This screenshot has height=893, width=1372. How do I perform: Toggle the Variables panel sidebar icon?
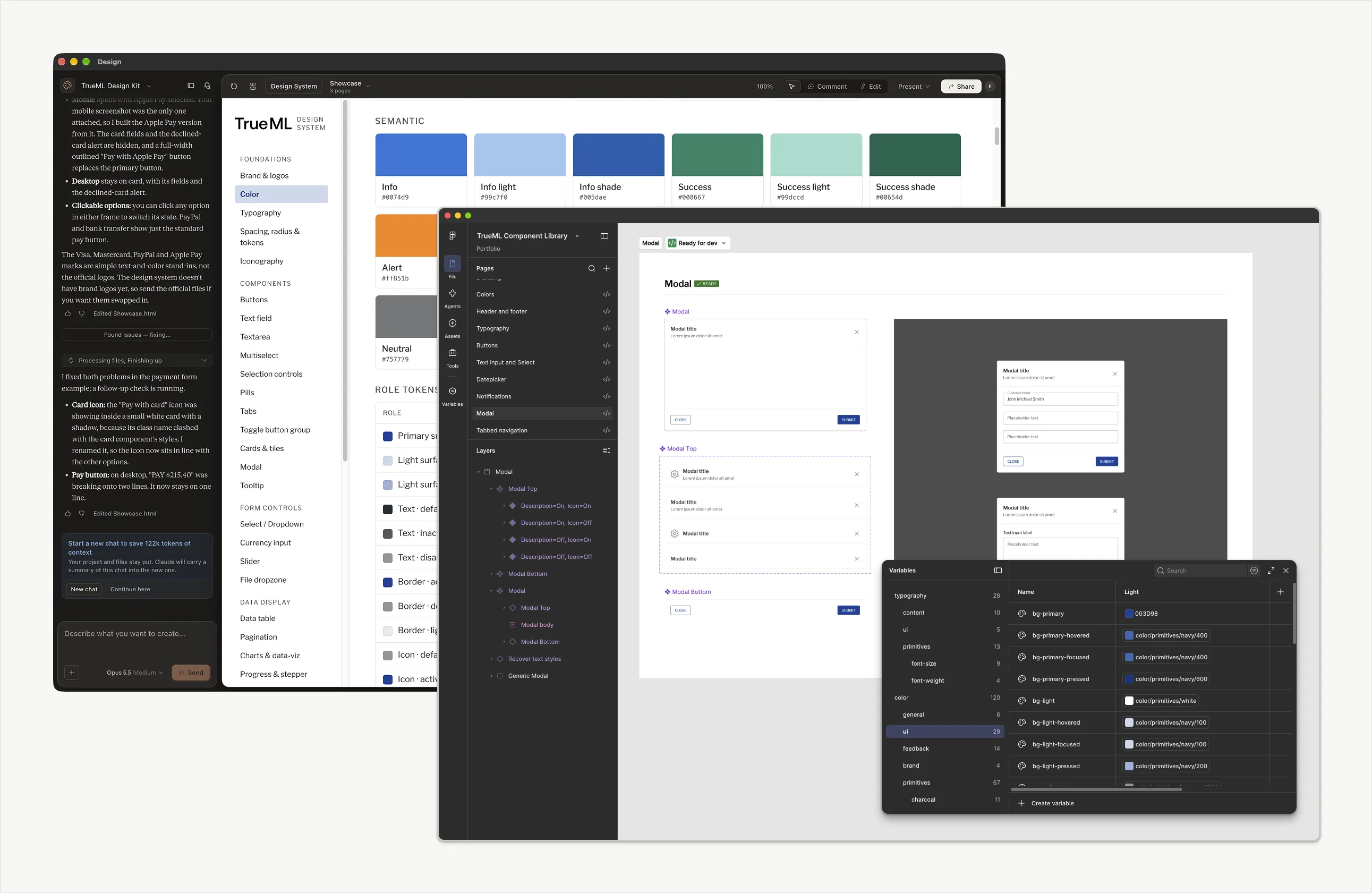998,570
